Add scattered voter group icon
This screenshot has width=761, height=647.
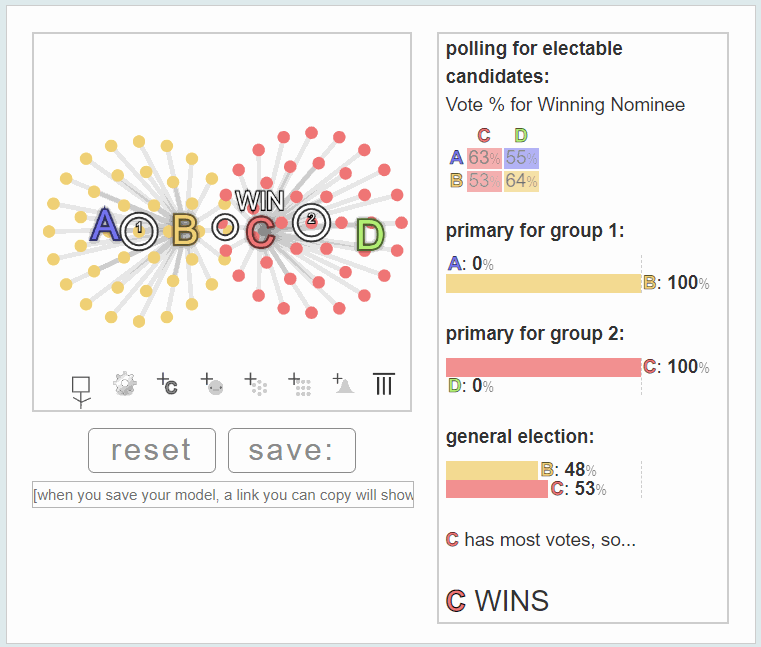pyautogui.click(x=256, y=384)
